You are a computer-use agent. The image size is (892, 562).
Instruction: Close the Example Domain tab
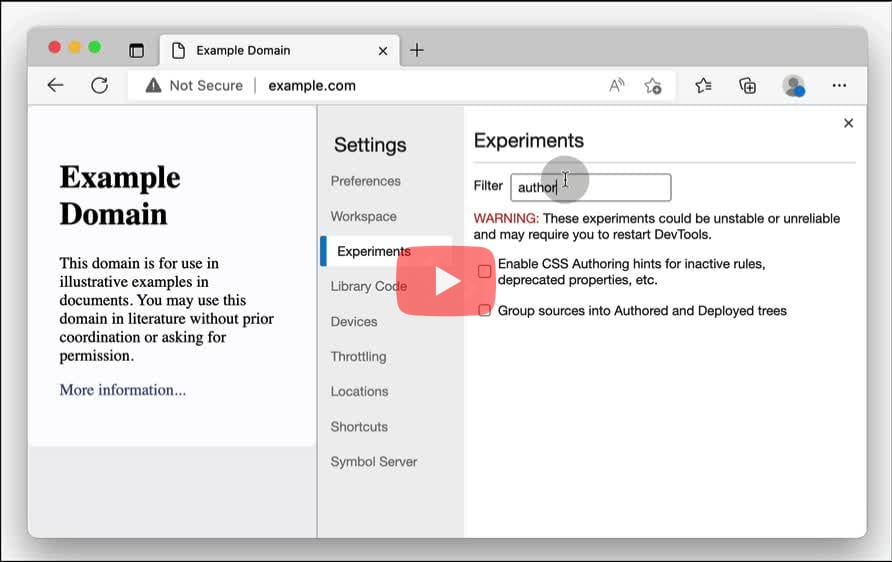[x=383, y=51]
